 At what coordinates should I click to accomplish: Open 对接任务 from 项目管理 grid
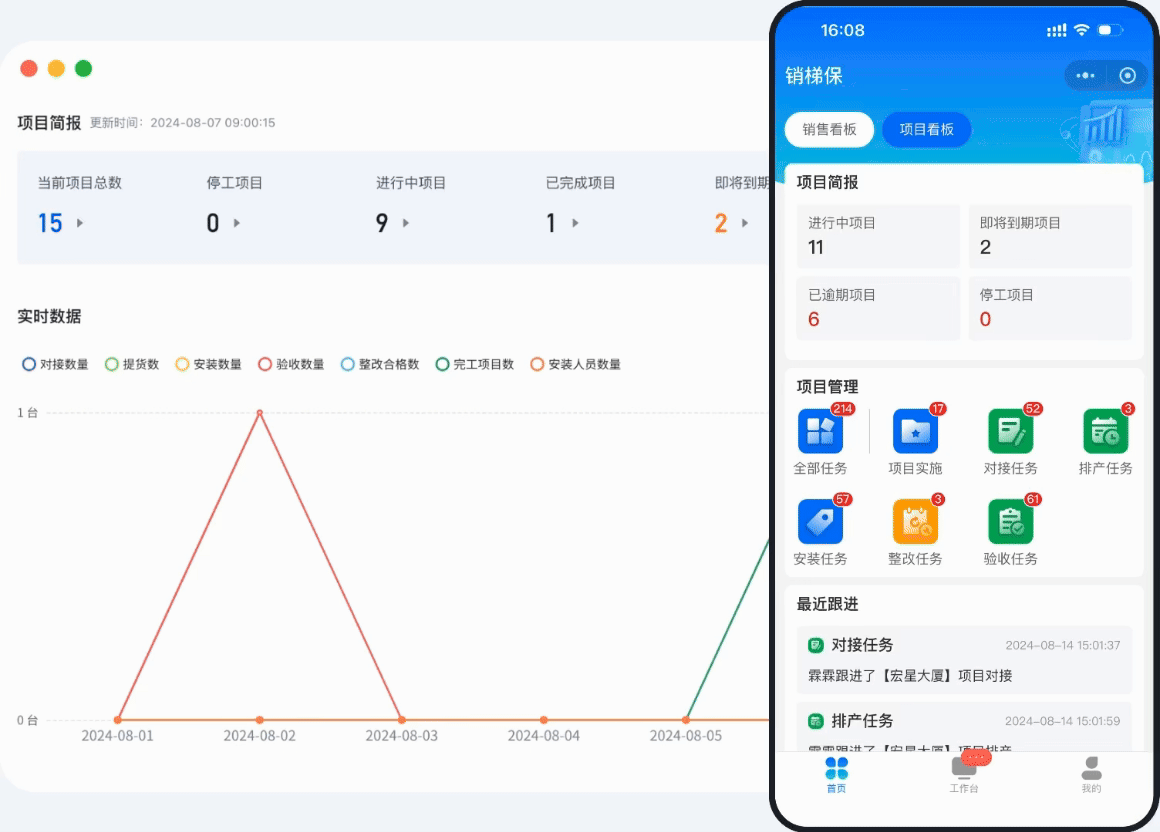[x=1011, y=430]
